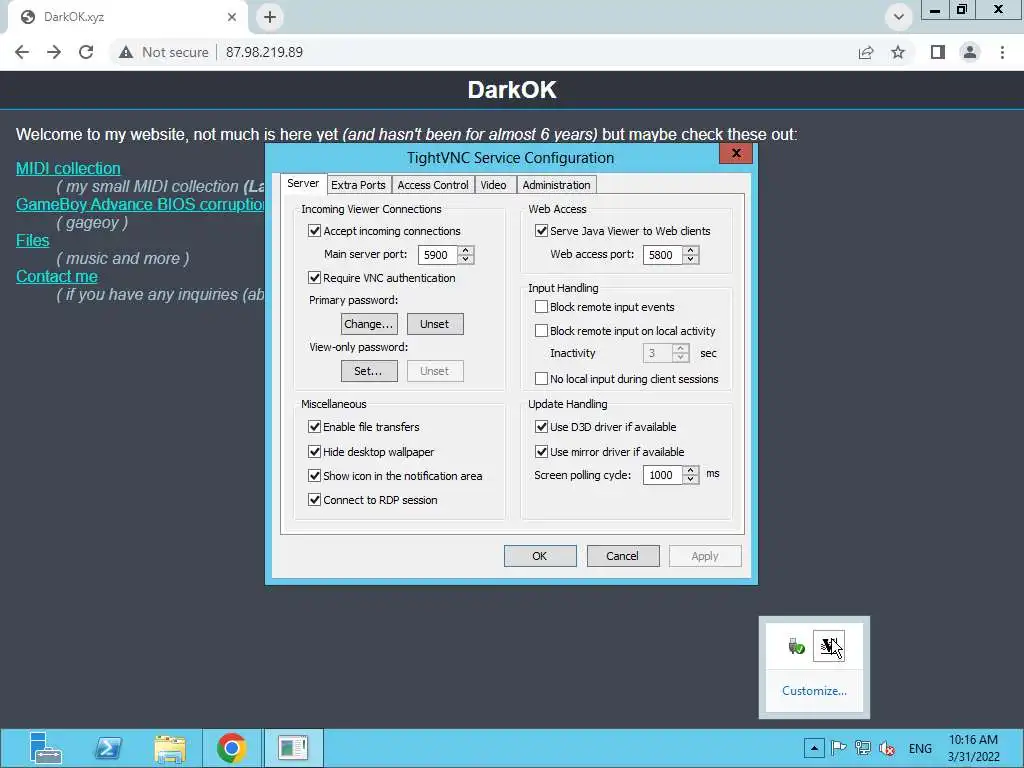The height and width of the screenshot is (768, 1024).
Task: Open File Explorer from the taskbar
Action: pos(170,748)
